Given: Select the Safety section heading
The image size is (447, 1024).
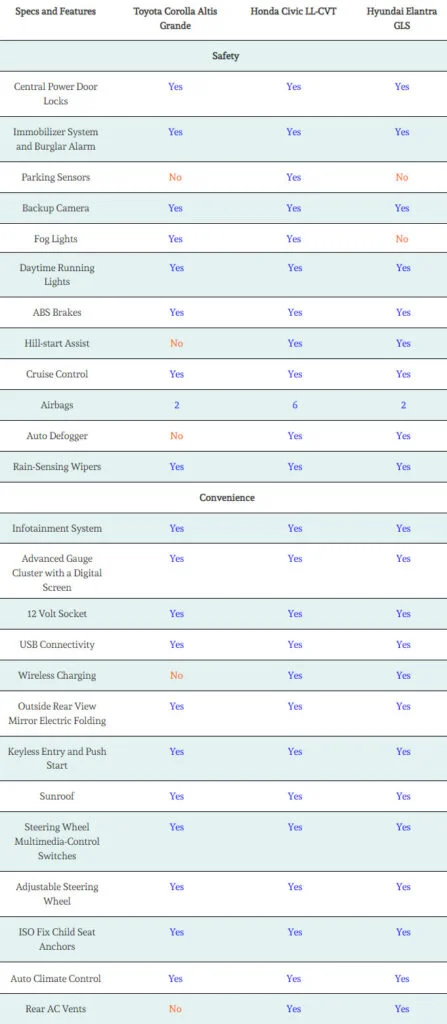Looking at the screenshot, I should coord(225,56).
